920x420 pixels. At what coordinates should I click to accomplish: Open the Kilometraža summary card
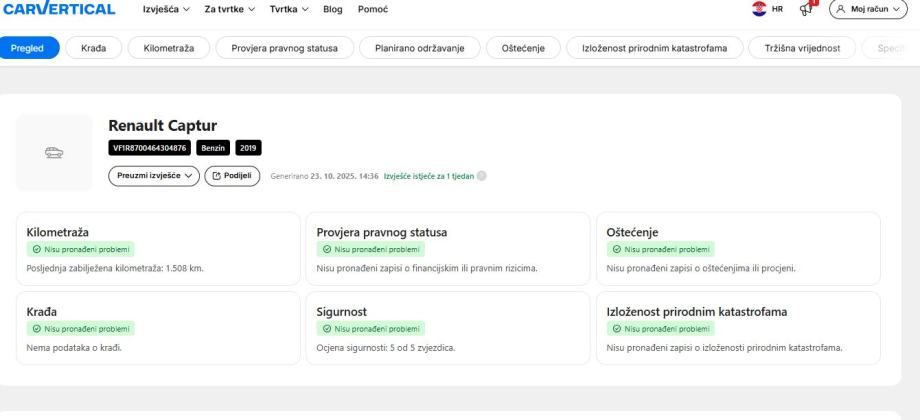click(158, 249)
